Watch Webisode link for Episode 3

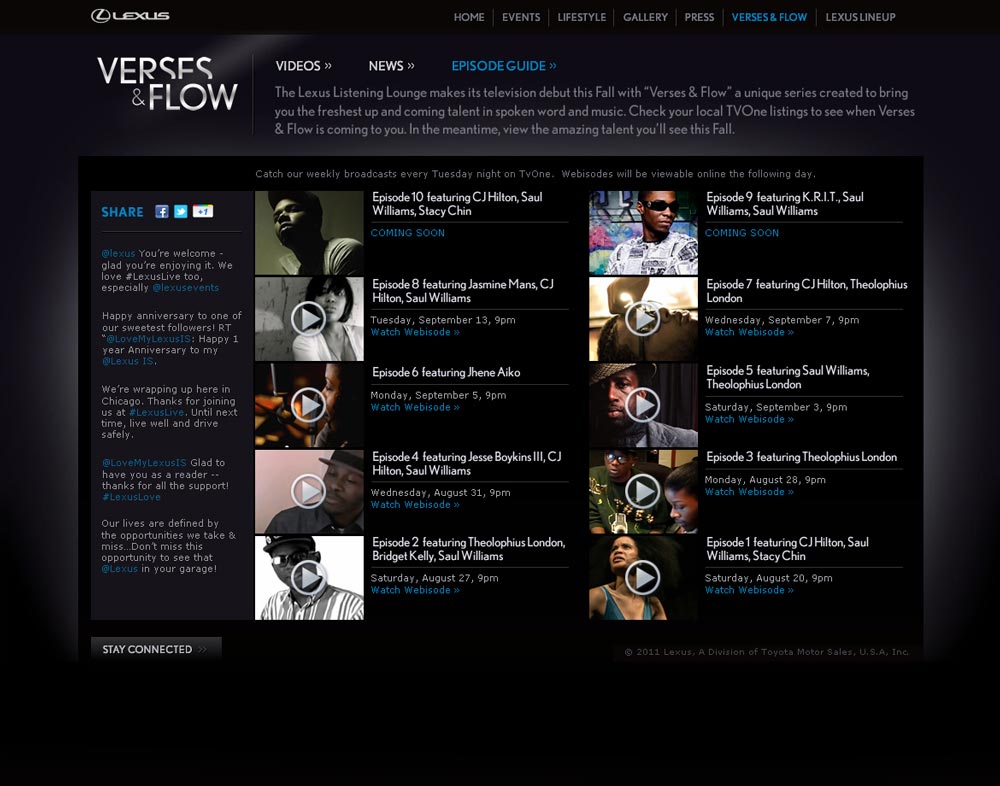749,492
